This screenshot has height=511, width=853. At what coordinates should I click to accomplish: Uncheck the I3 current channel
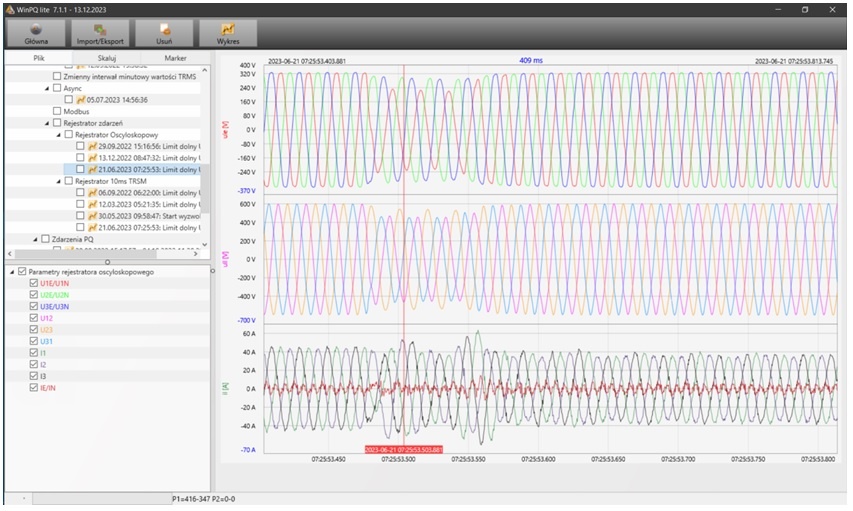(34, 376)
